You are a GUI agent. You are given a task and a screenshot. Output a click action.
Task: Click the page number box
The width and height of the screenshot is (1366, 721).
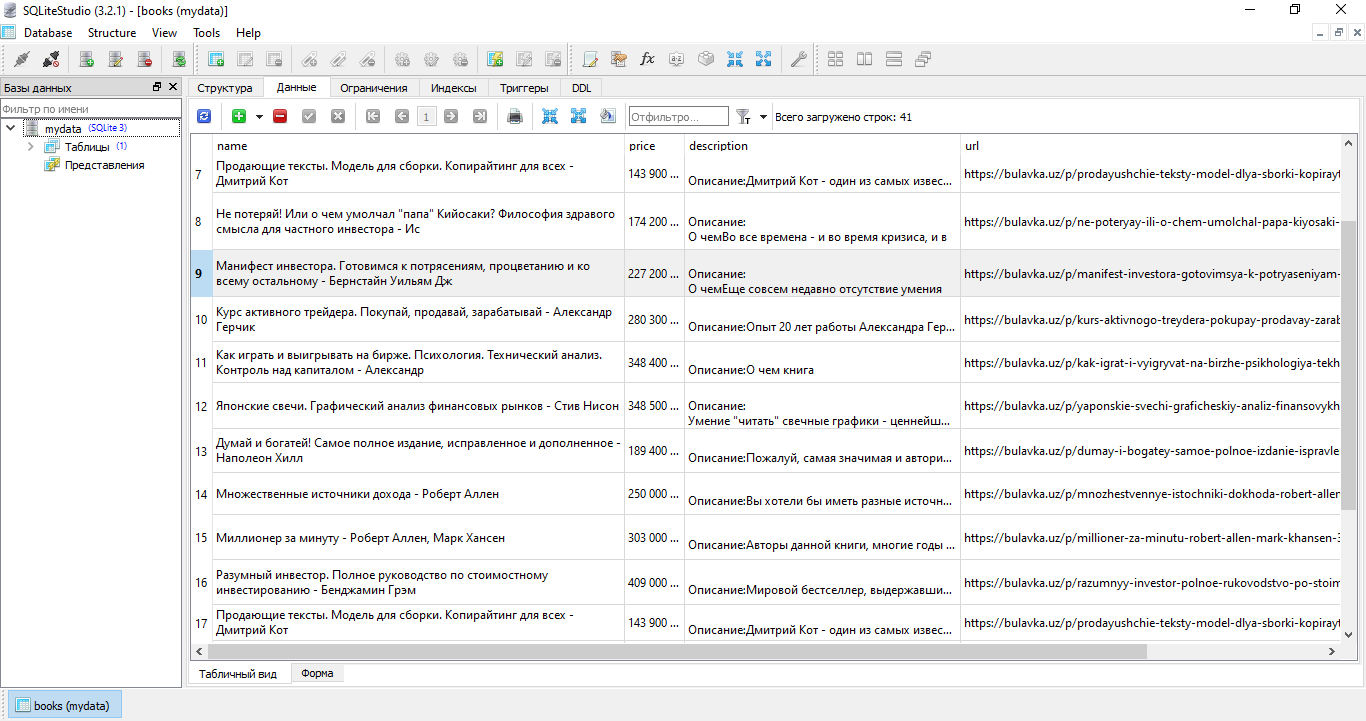(426, 117)
